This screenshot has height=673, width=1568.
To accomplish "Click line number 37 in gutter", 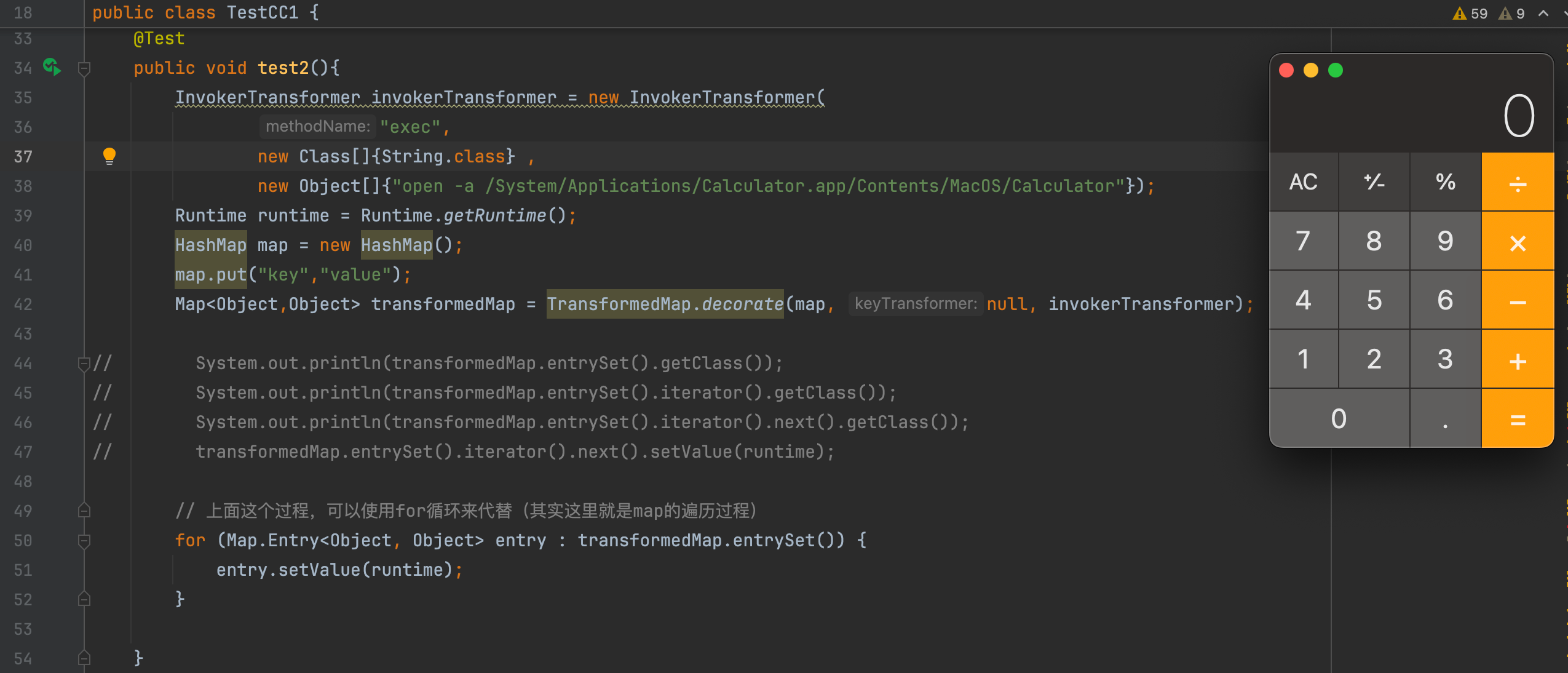I will pos(23,157).
